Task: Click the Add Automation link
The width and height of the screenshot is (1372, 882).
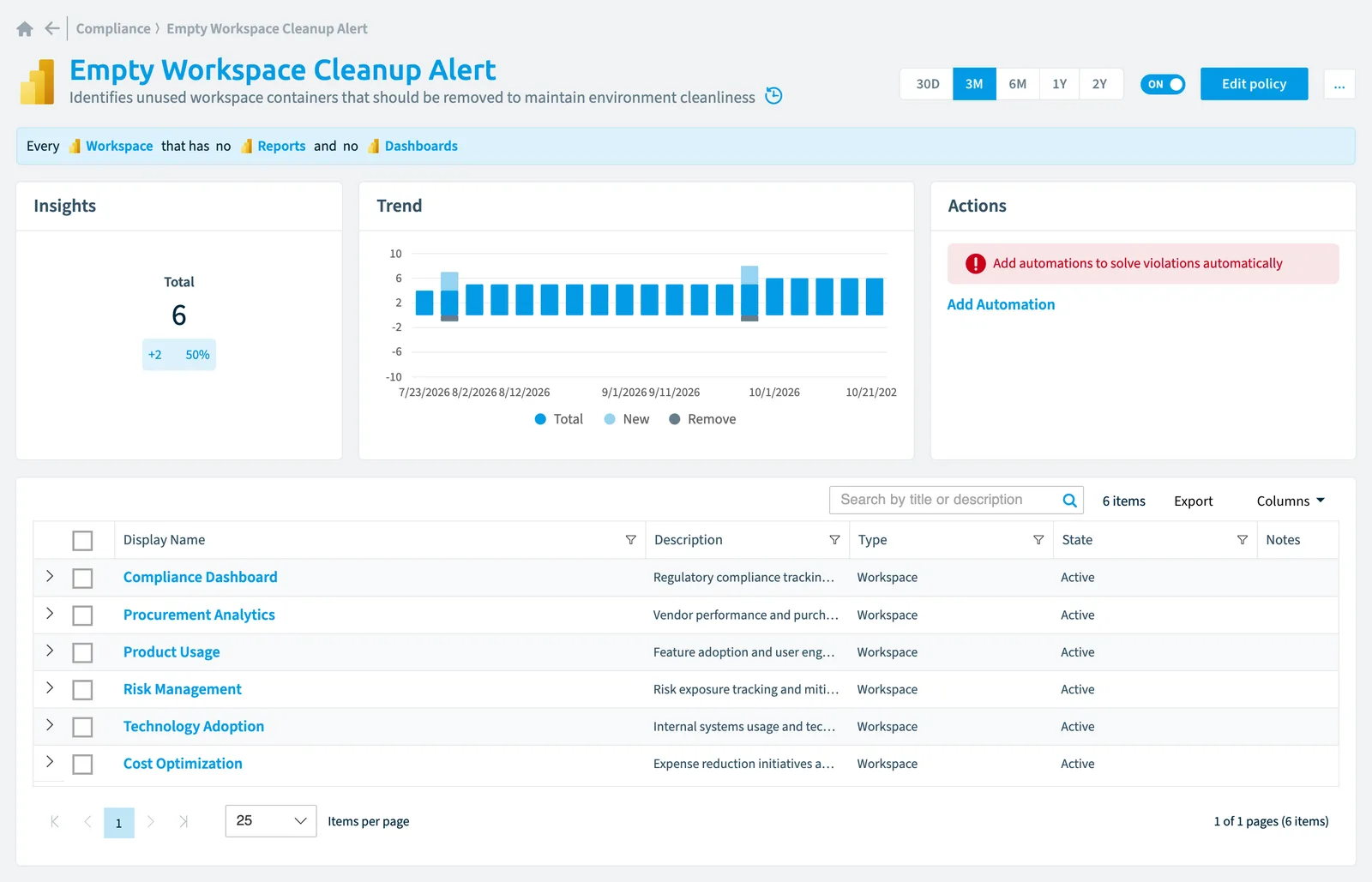Action: (x=1001, y=304)
